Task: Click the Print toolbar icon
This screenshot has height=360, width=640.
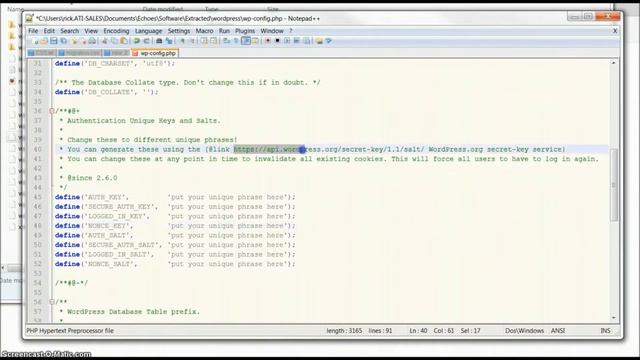Action: [93, 41]
